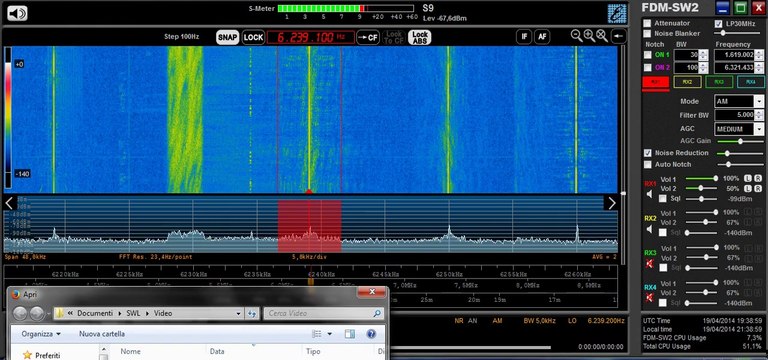The image size is (768, 360).
Task: Sort by the Nome column header
Action: pyautogui.click(x=131, y=351)
